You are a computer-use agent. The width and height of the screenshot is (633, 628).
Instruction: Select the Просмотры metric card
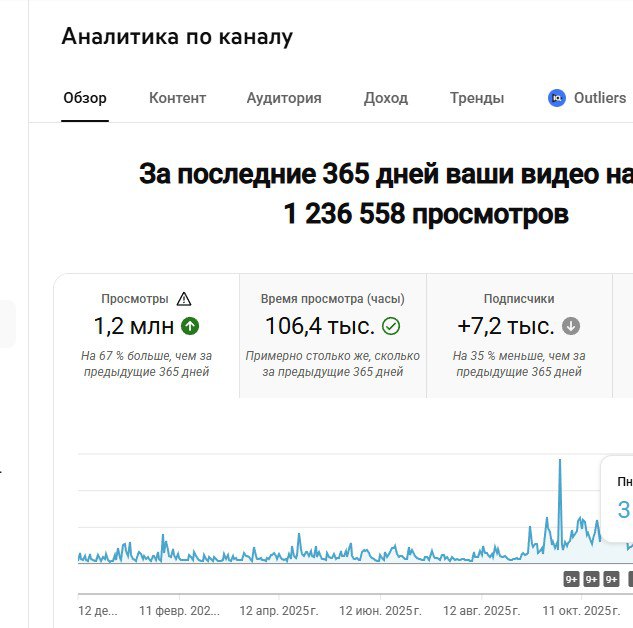click(146, 336)
